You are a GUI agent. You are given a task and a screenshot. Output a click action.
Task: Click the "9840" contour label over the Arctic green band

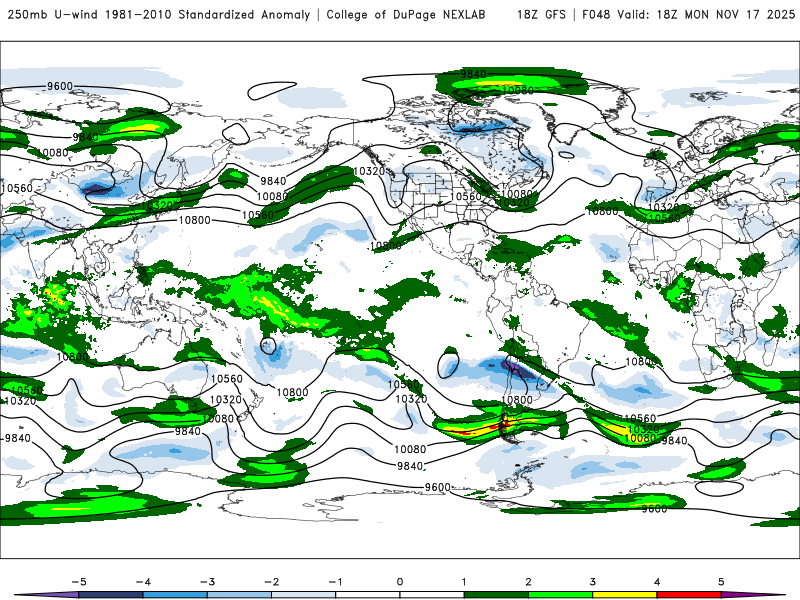(473, 74)
